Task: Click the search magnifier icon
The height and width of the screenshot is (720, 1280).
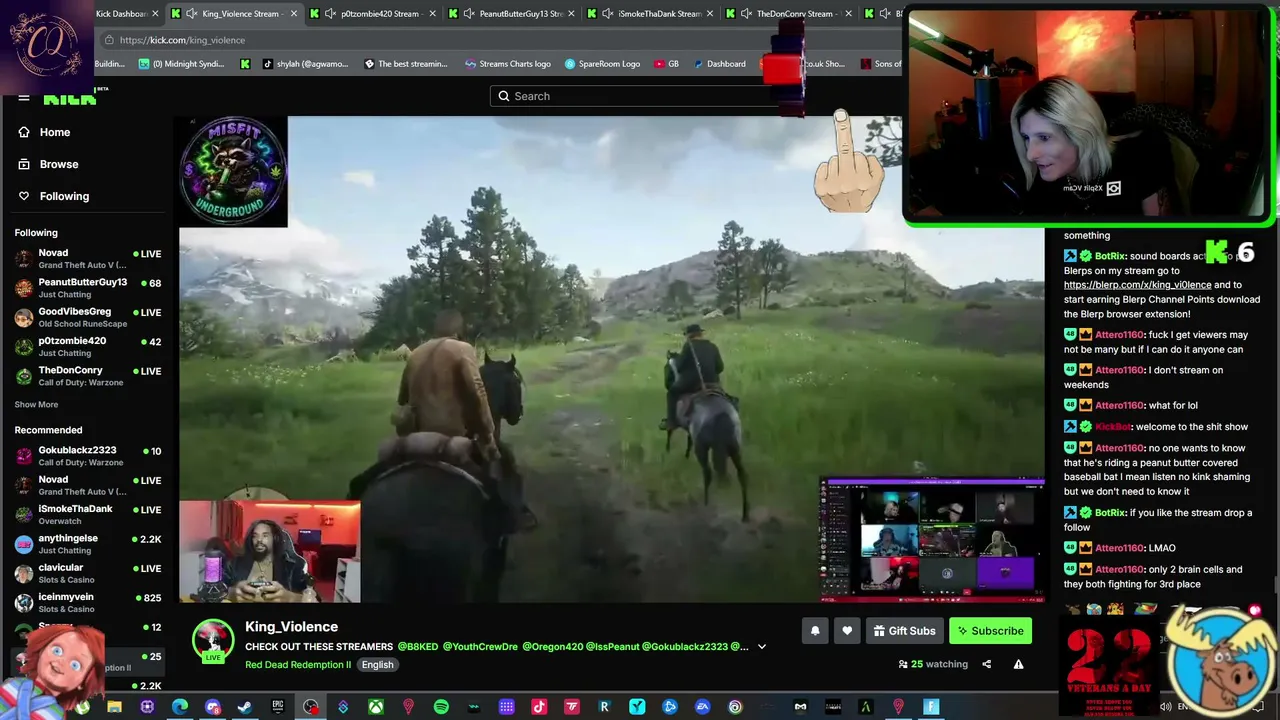Action: [x=504, y=96]
